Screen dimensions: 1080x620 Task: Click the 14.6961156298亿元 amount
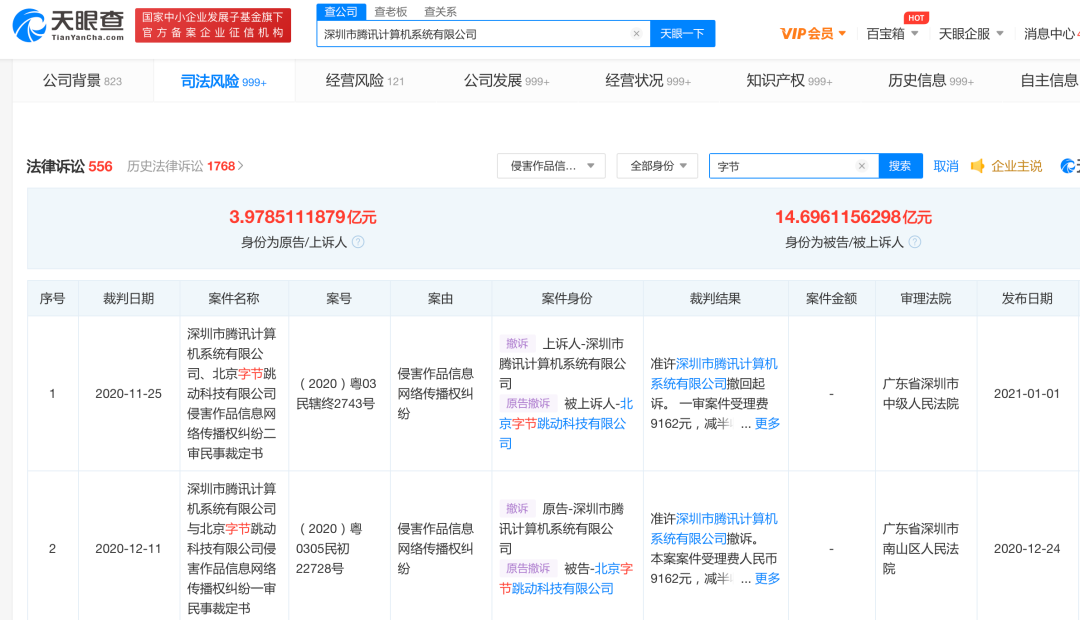(853, 217)
